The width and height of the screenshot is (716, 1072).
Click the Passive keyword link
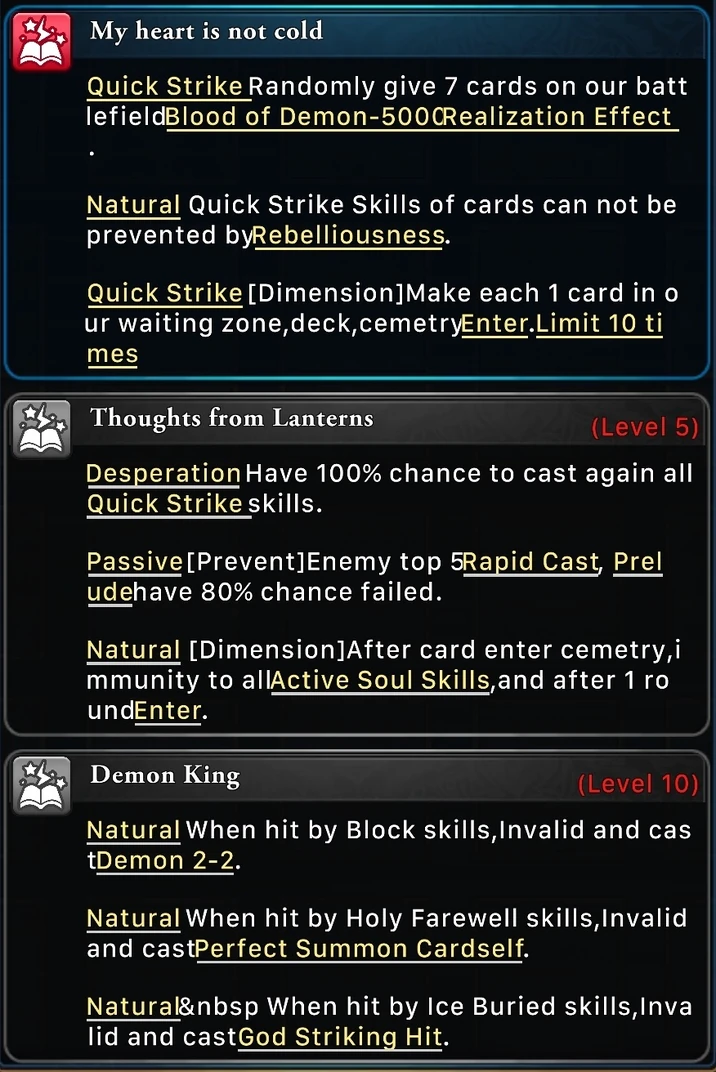(x=135, y=562)
